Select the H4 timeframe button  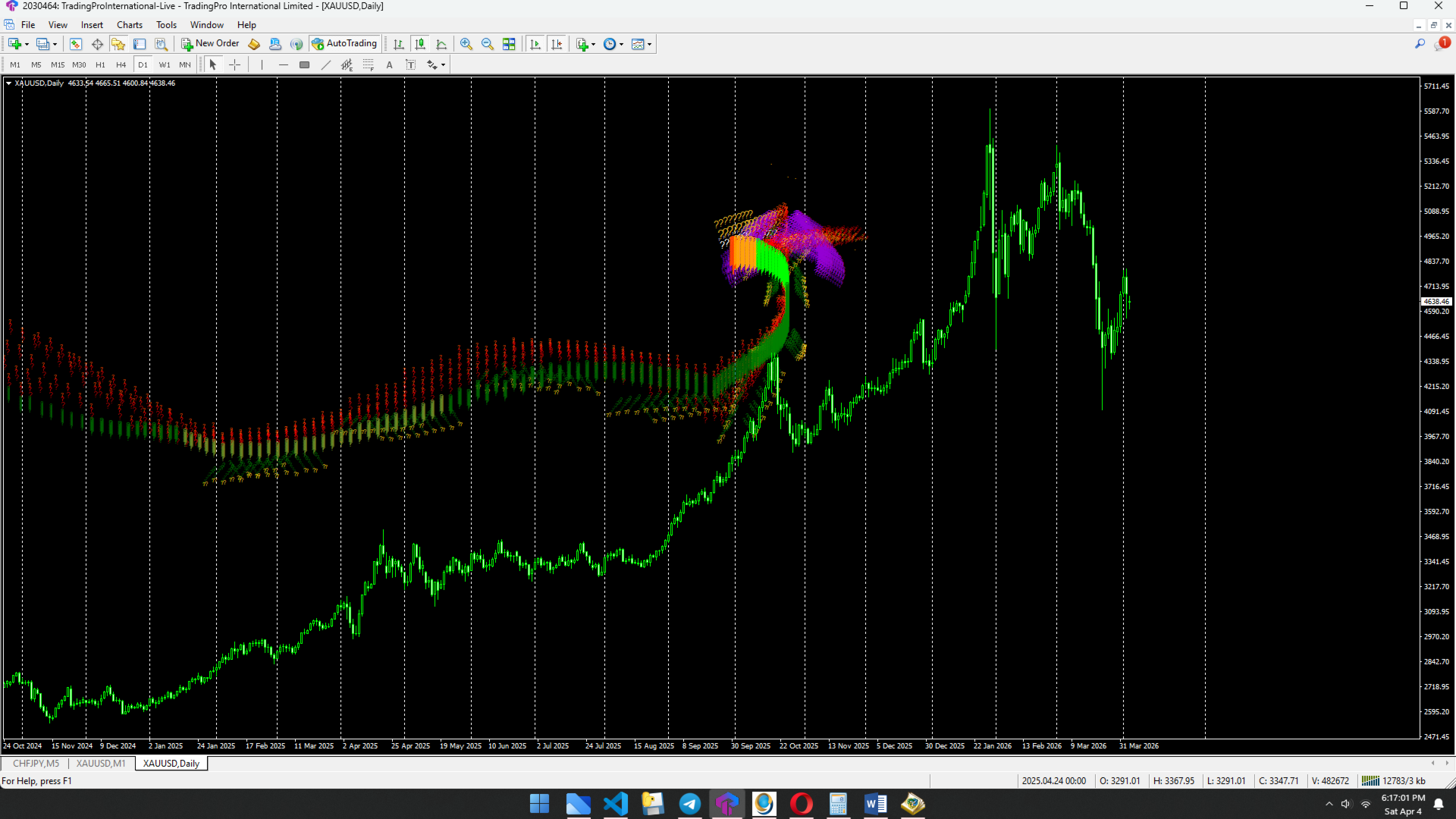point(121,65)
